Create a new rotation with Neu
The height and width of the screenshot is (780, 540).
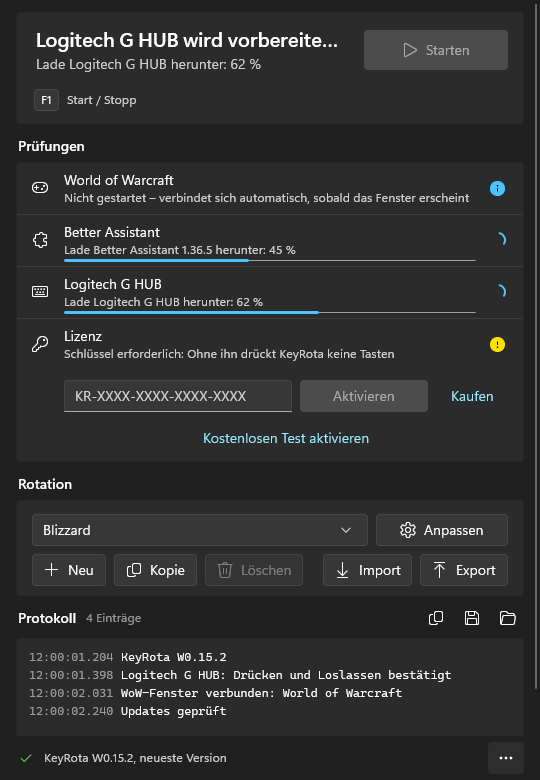(69, 570)
